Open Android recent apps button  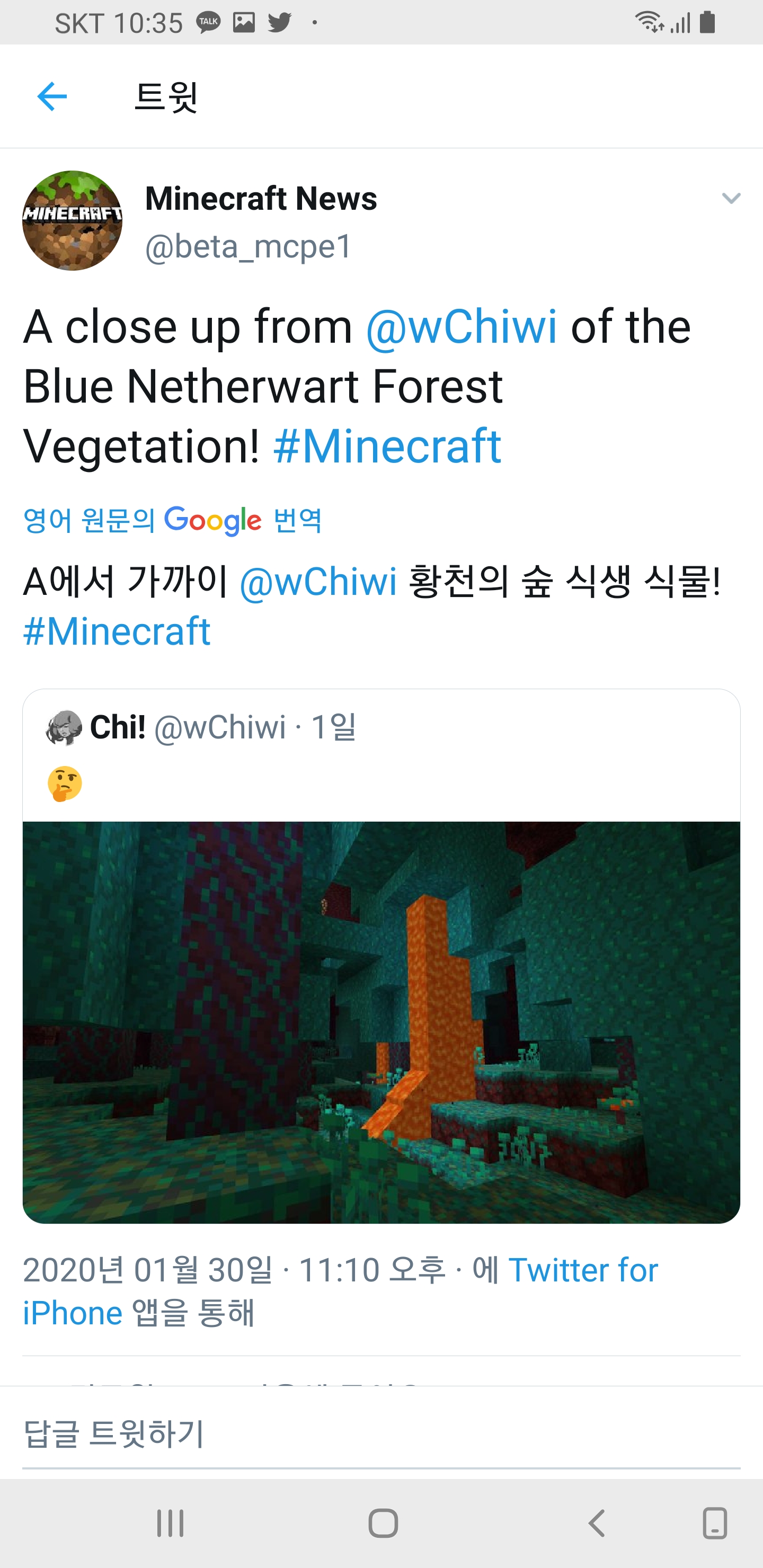(170, 1524)
